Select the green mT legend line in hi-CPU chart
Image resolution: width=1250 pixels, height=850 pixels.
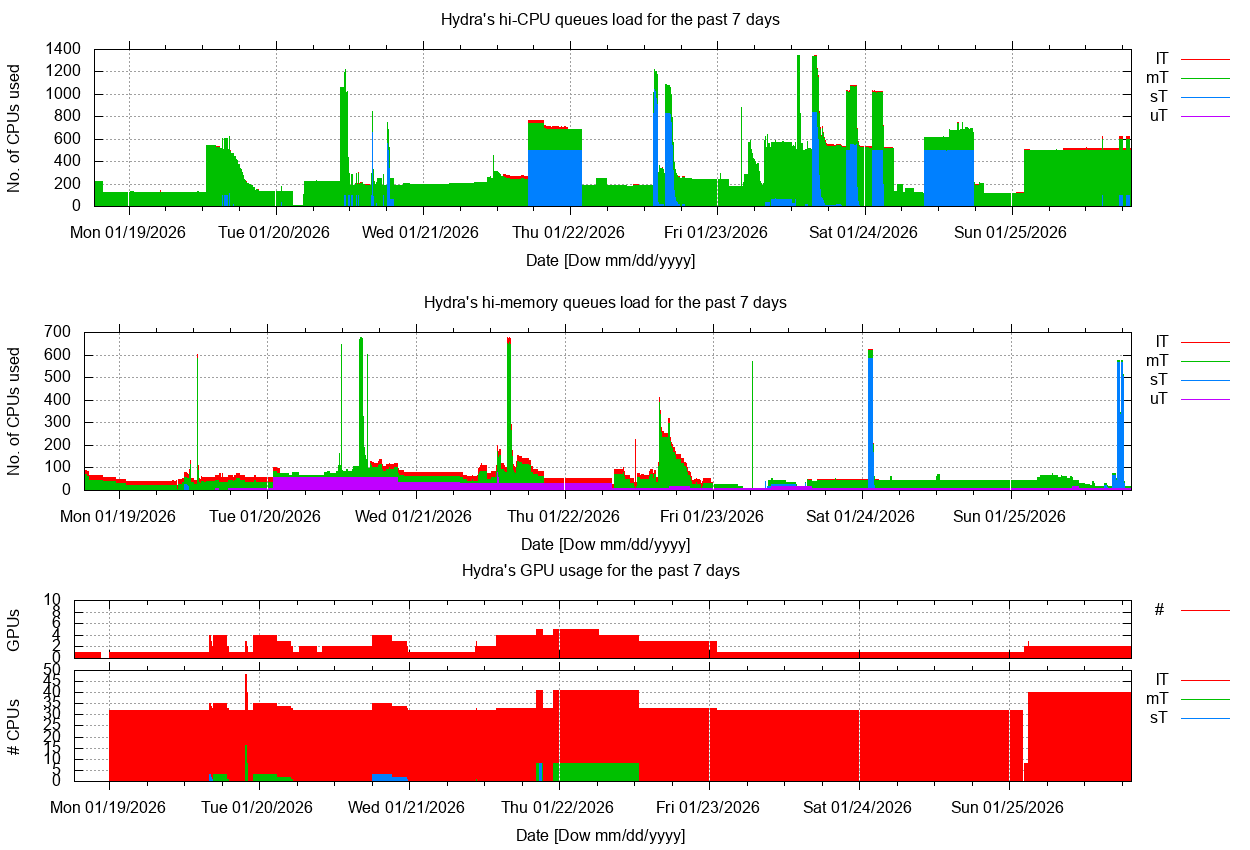(1204, 78)
